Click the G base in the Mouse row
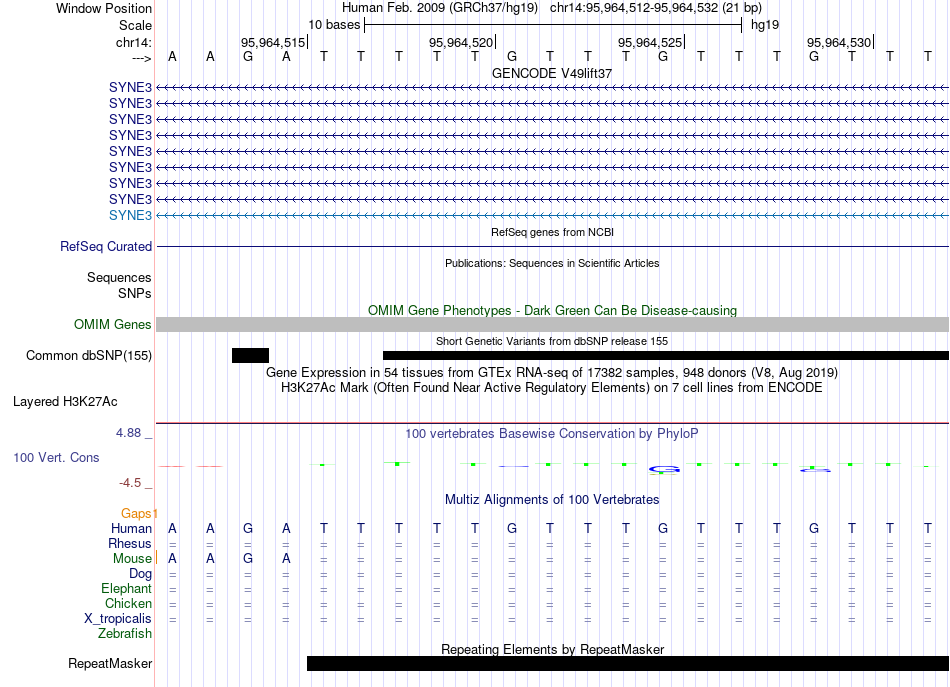 248,559
